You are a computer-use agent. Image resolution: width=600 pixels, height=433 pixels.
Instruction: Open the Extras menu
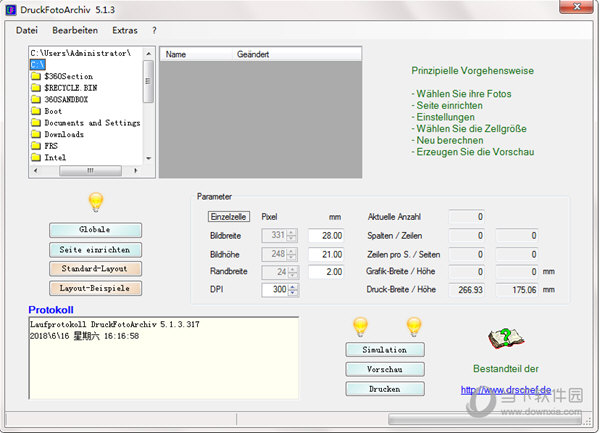[125, 30]
